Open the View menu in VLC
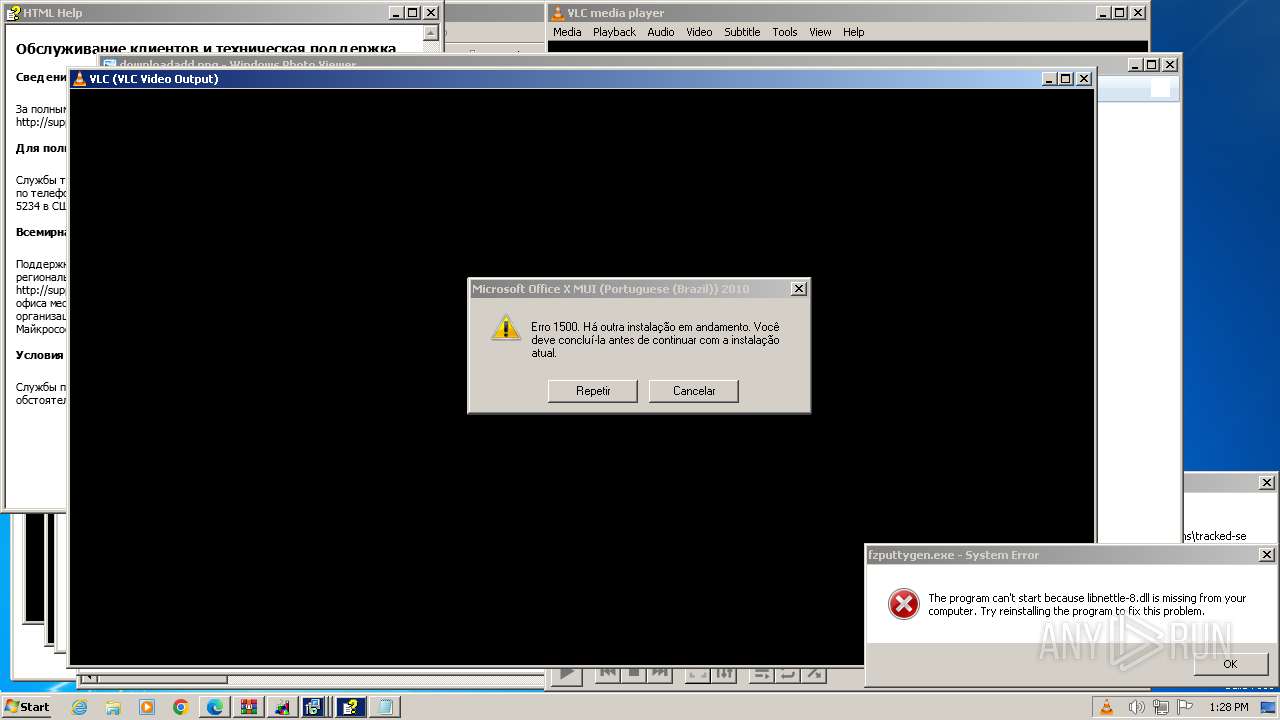 (820, 32)
